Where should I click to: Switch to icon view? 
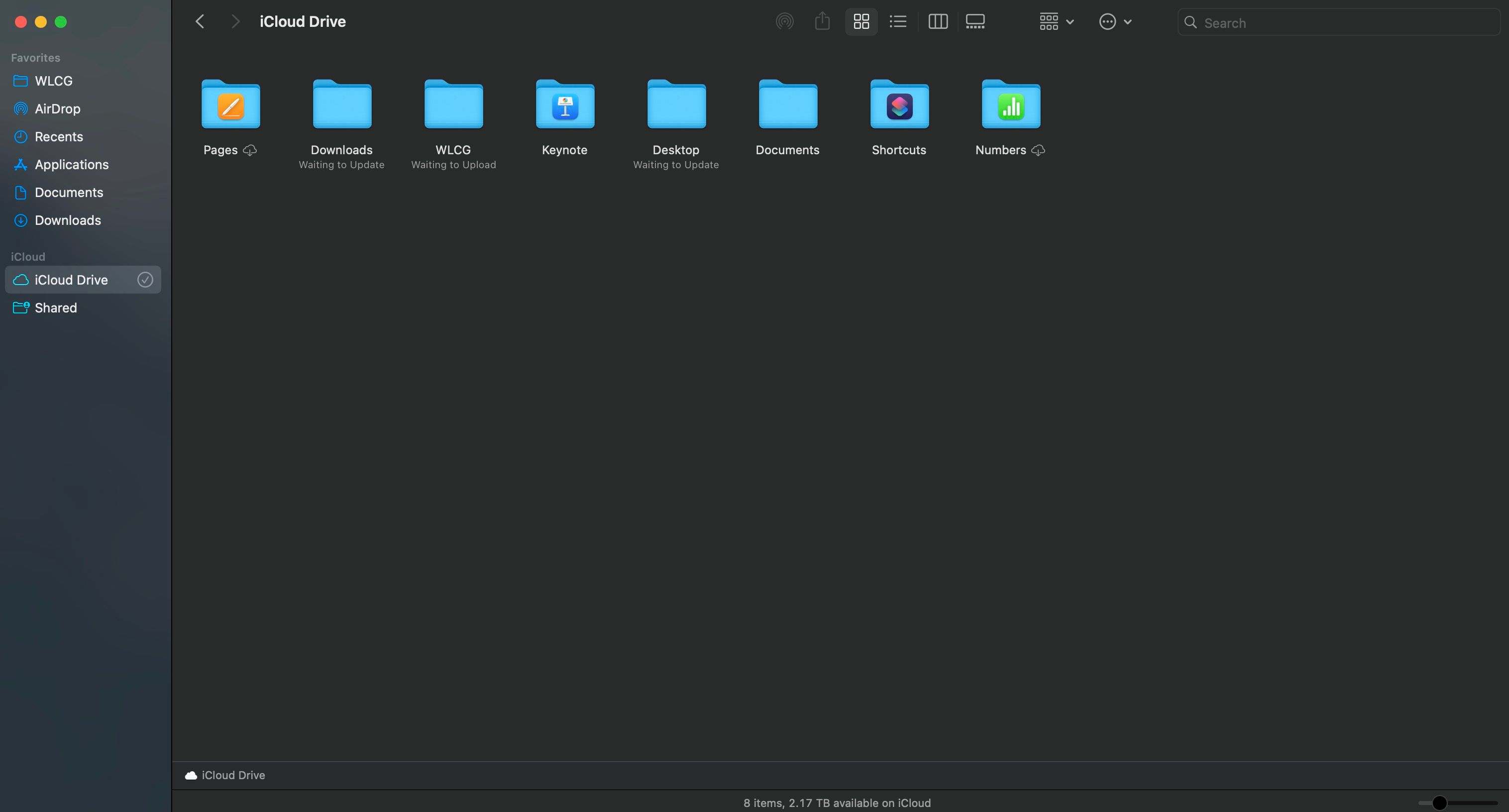(861, 22)
